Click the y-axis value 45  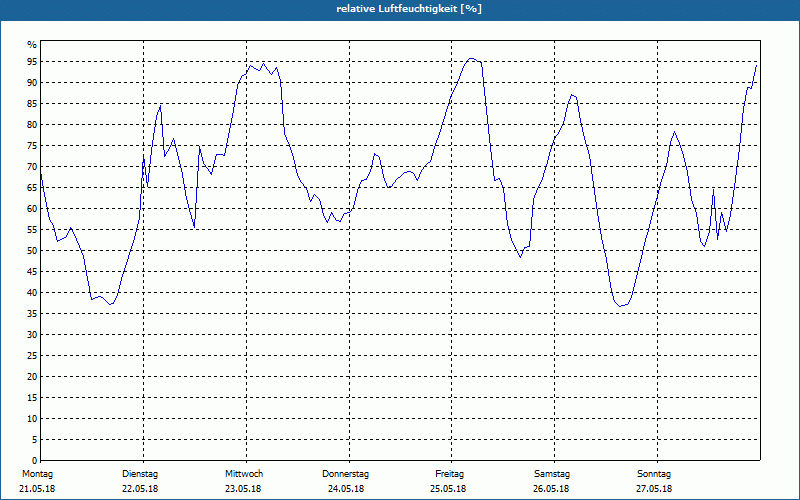(x=32, y=271)
